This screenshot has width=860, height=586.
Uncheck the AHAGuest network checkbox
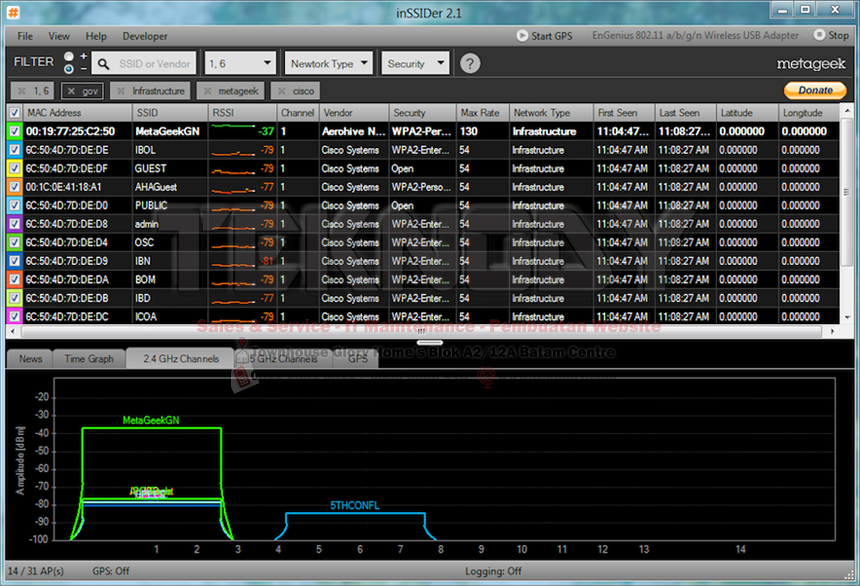[14, 187]
